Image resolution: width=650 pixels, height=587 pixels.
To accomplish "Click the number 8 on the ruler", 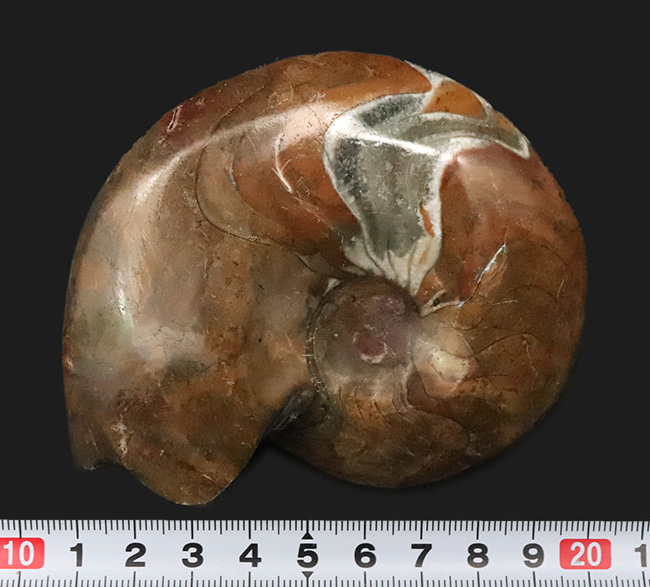I will point(479,555).
